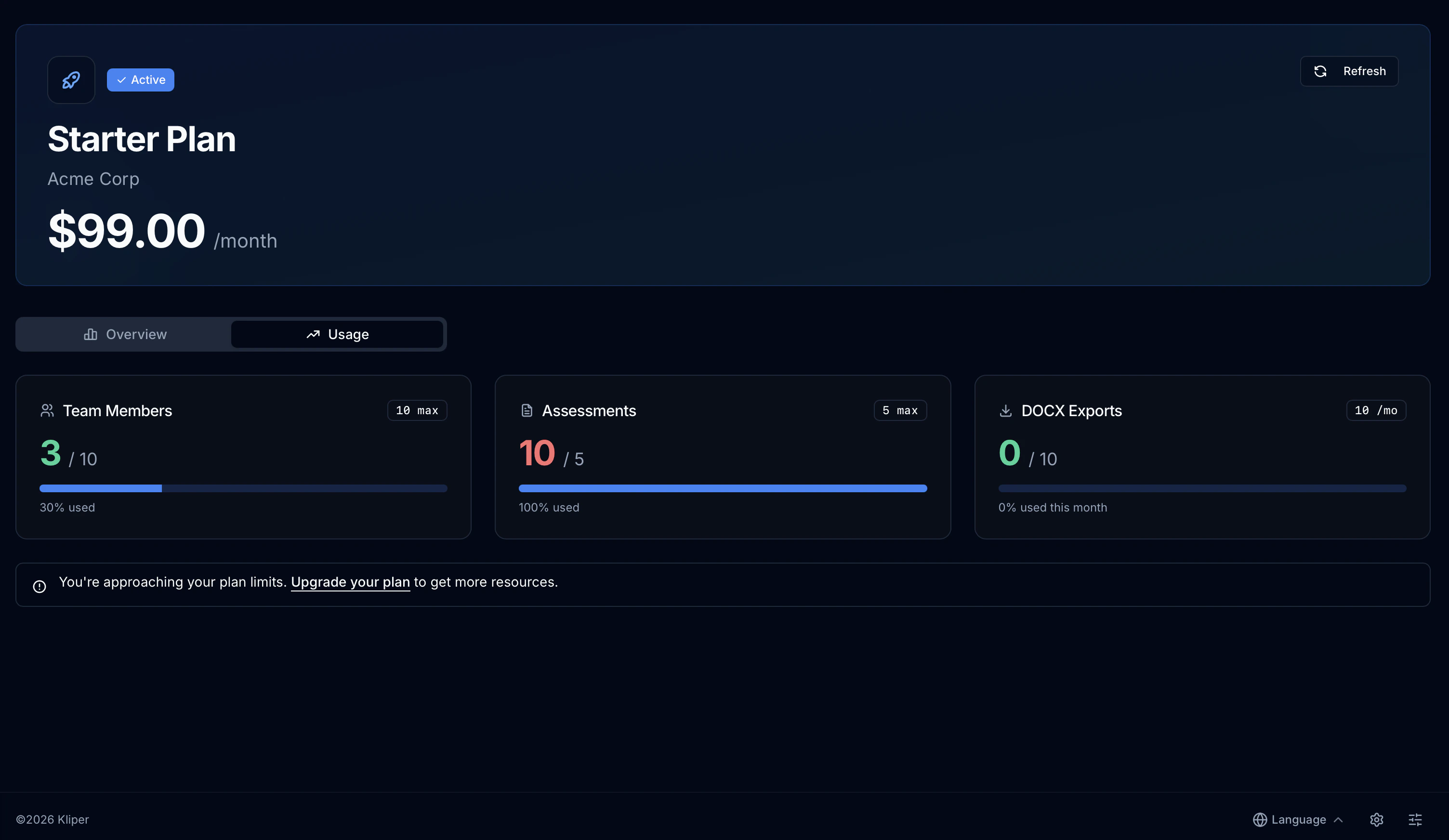Select the Assessments document icon
The height and width of the screenshot is (840, 1449).
[527, 410]
